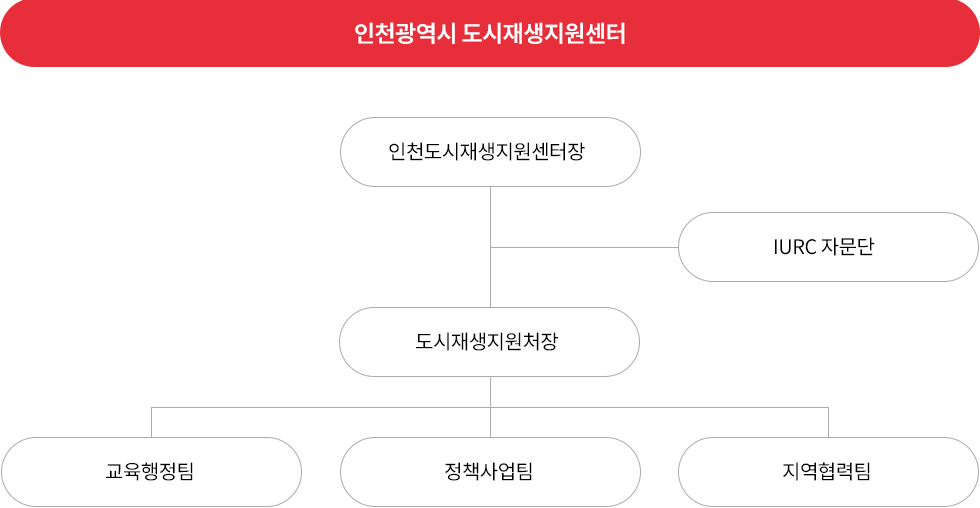Click the vertical connector just above the 도시재생지원처장 box
This screenshot has width=980, height=508.
tap(491, 278)
